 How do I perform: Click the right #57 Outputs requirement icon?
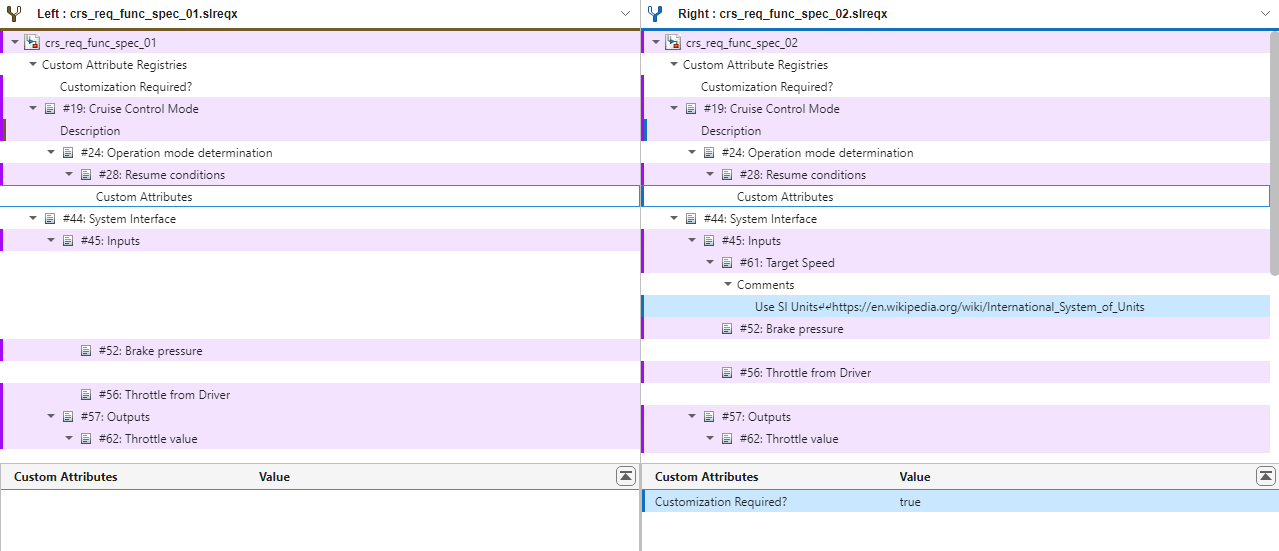click(709, 417)
